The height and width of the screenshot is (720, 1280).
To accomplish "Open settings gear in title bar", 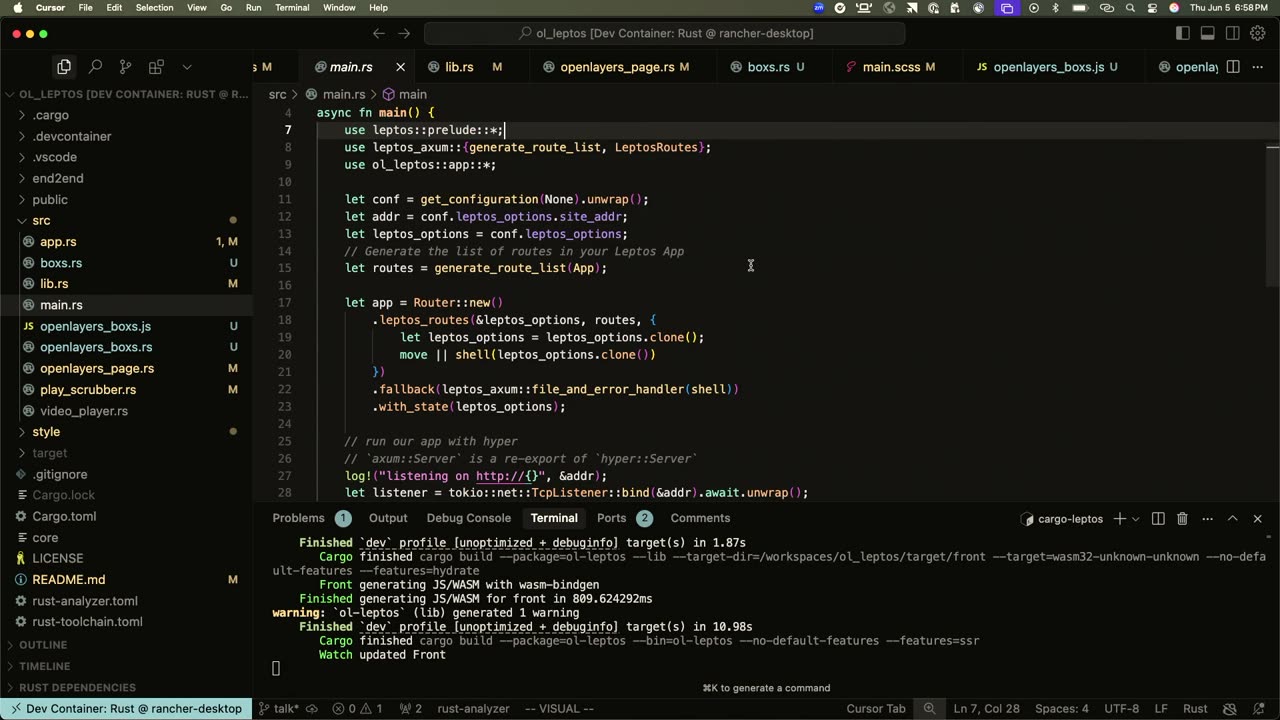I will pos(1258,33).
